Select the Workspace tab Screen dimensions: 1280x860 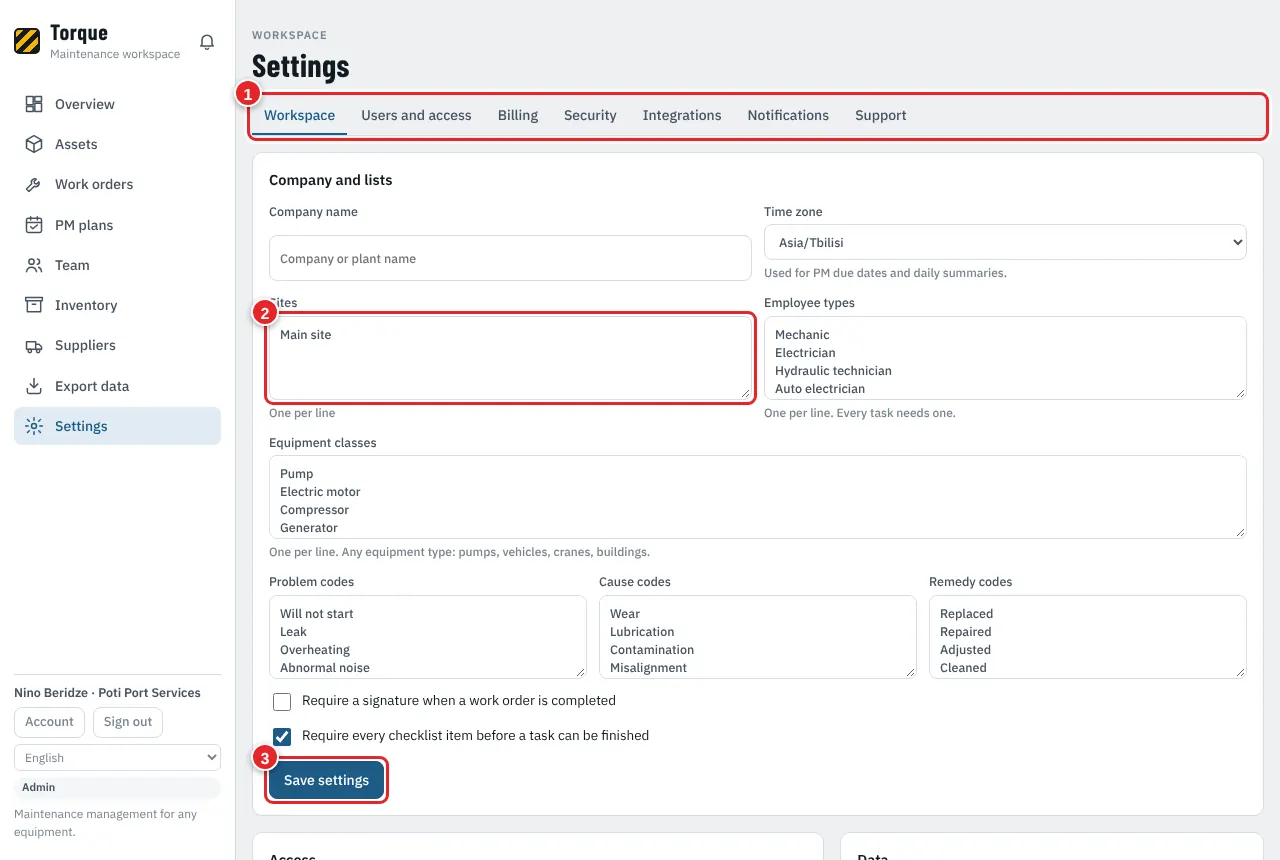299,115
